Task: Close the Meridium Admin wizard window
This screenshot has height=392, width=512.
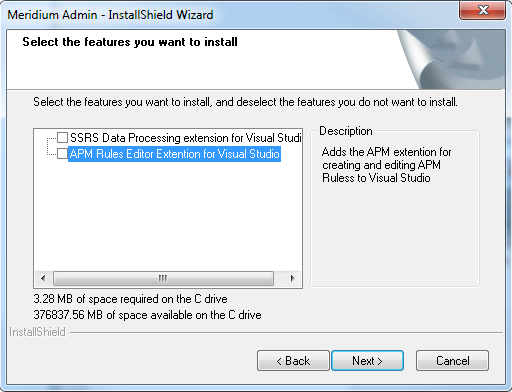Action: 482,10
